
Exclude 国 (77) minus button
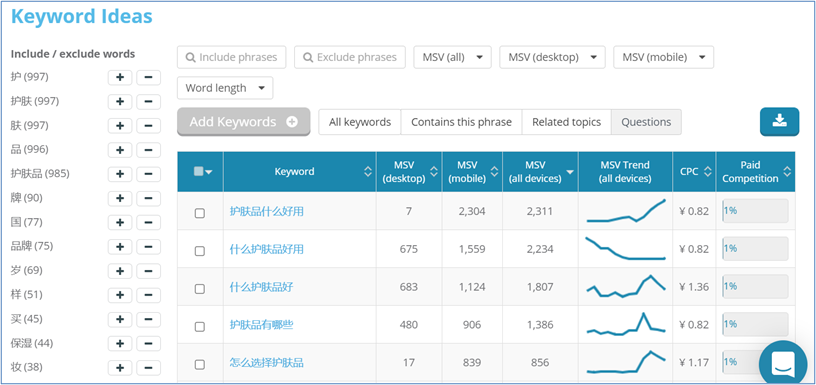click(148, 222)
